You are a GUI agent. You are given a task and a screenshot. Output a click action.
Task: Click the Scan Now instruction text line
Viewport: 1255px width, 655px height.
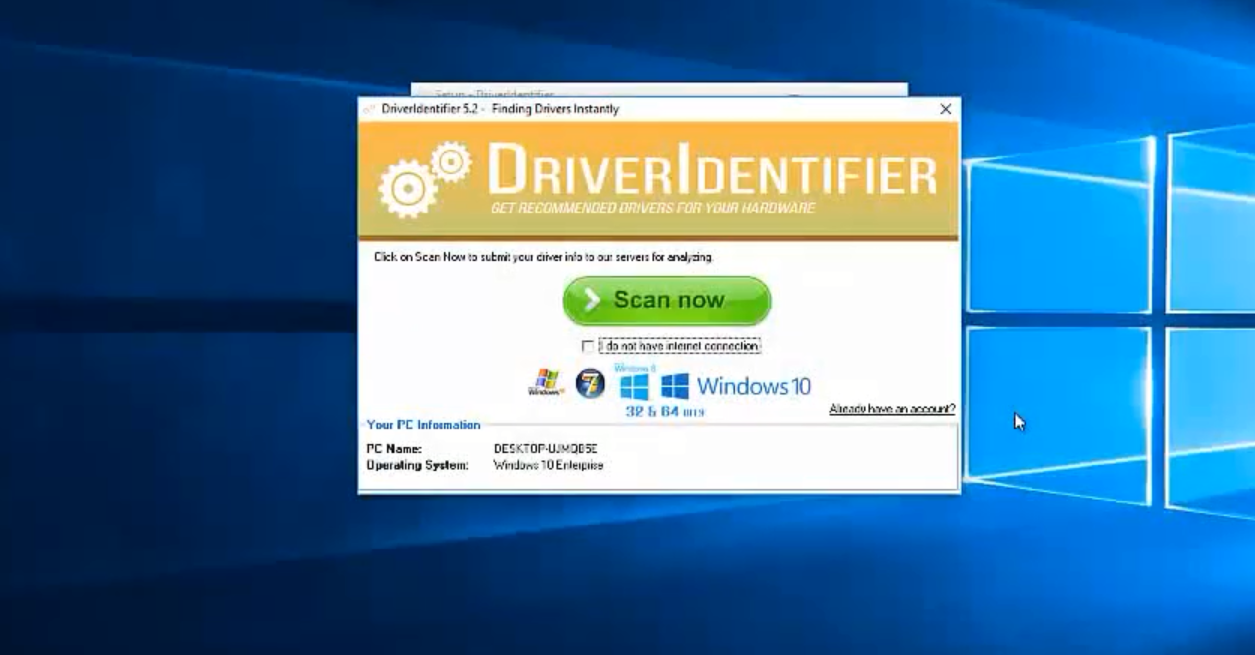point(543,257)
